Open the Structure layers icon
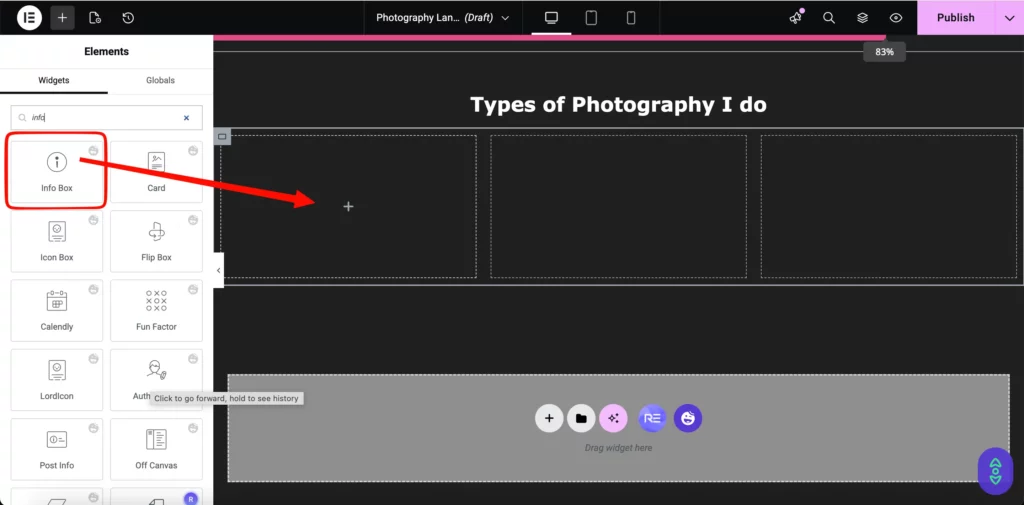1024x505 pixels. point(863,18)
